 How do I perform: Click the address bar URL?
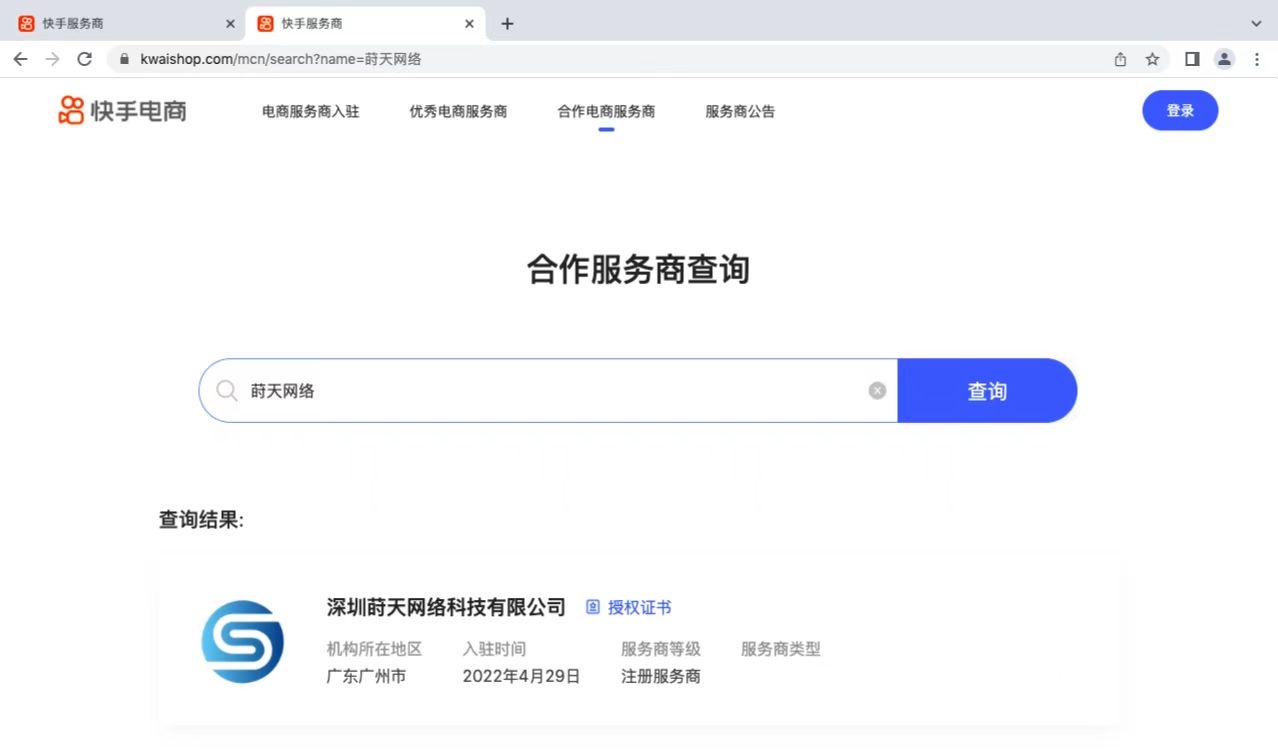point(281,59)
